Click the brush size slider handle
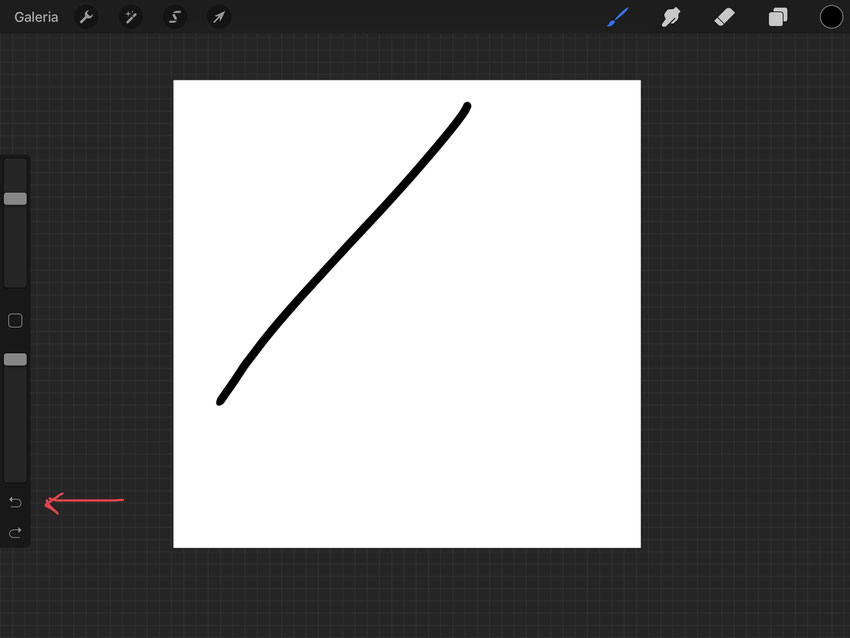Viewport: 850px width, 638px height. coord(15,199)
